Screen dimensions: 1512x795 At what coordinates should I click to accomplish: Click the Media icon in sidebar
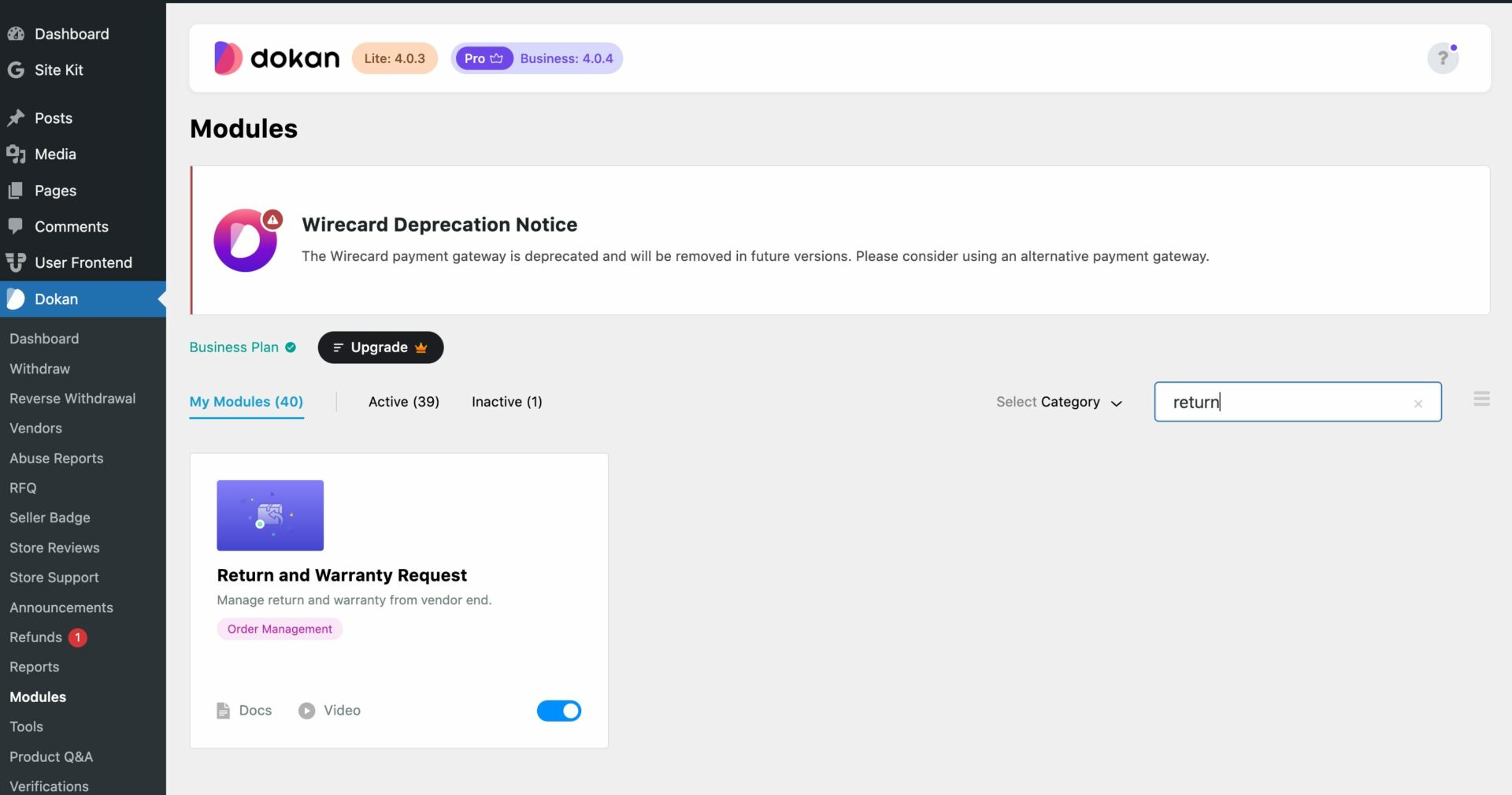[x=16, y=154]
